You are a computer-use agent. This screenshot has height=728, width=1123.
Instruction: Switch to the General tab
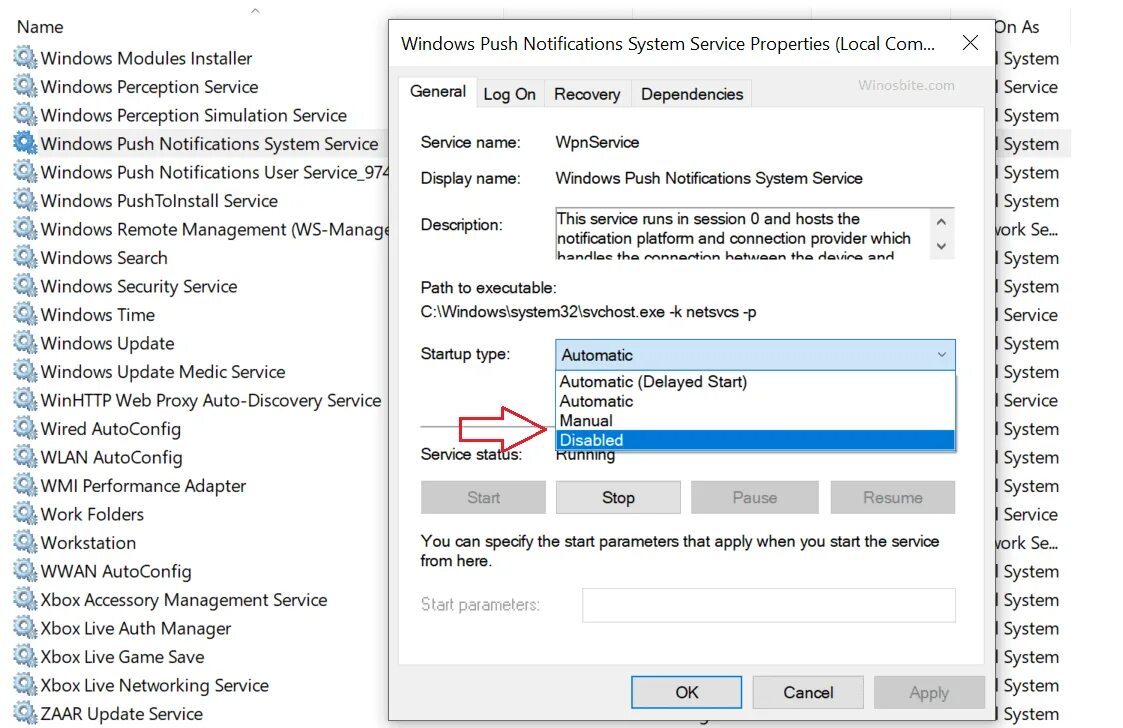[x=438, y=92]
